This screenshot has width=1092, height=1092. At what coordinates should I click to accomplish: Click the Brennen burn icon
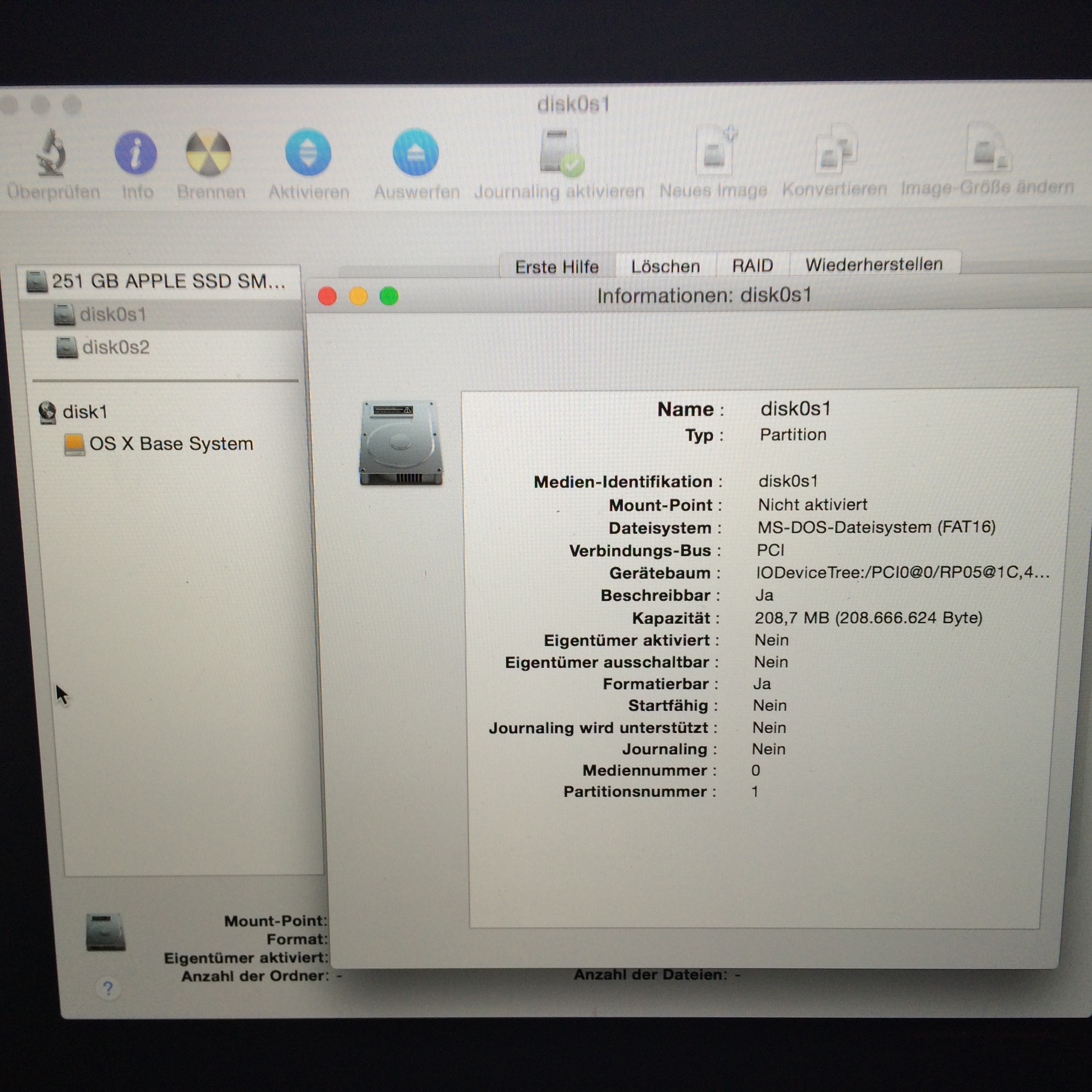(x=209, y=153)
